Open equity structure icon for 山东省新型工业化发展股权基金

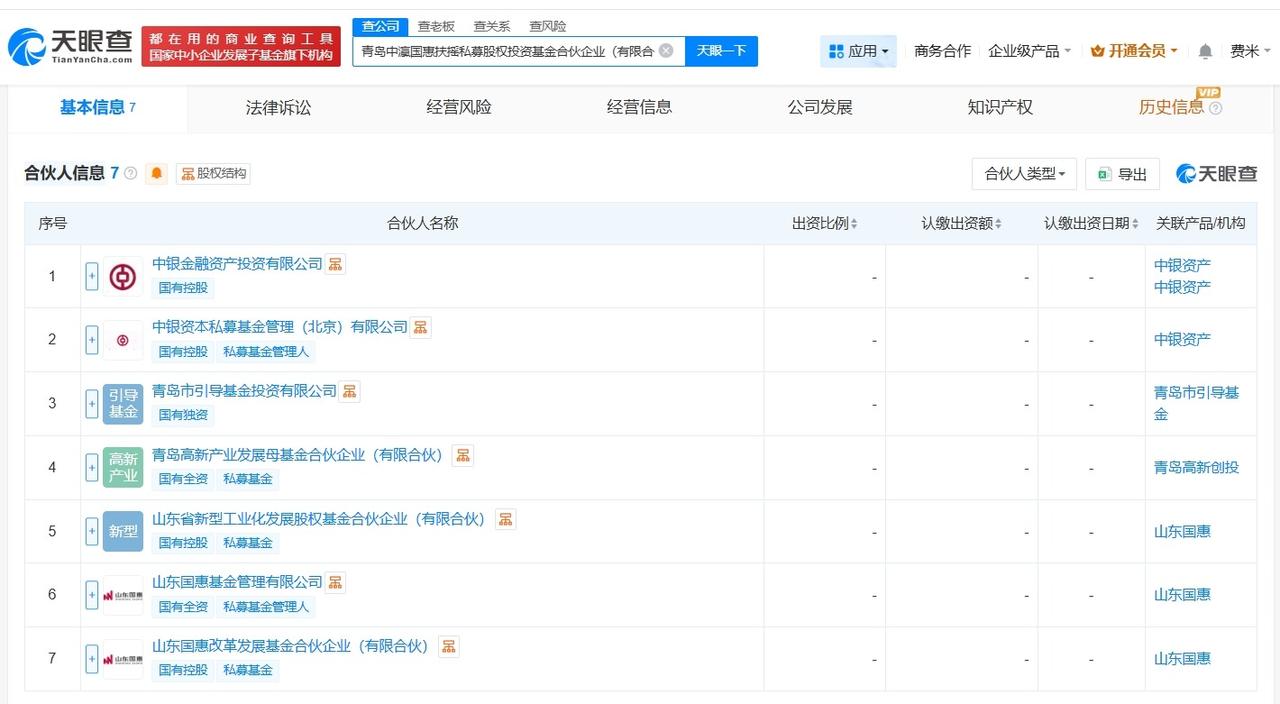tap(505, 519)
